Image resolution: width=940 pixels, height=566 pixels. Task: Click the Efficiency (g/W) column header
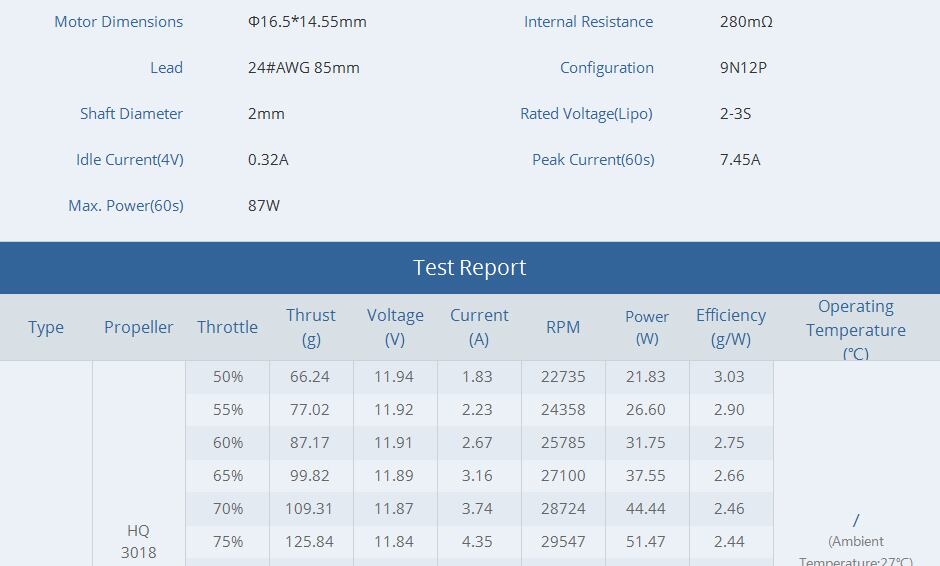[731, 327]
